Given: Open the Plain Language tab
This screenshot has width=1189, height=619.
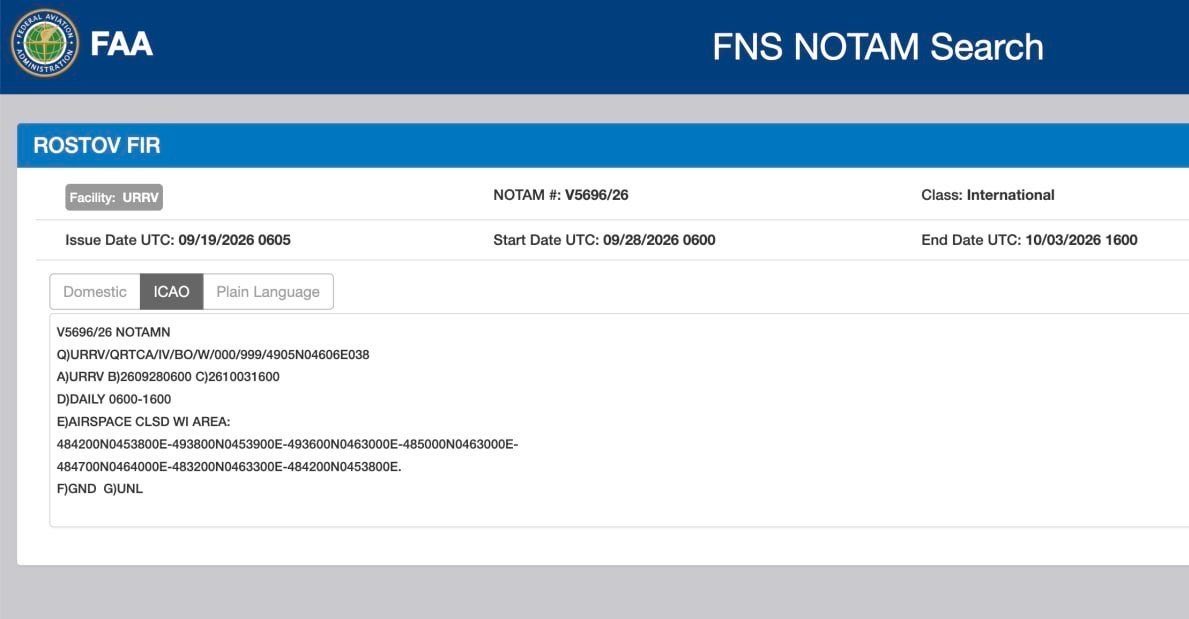Looking at the screenshot, I should point(268,291).
